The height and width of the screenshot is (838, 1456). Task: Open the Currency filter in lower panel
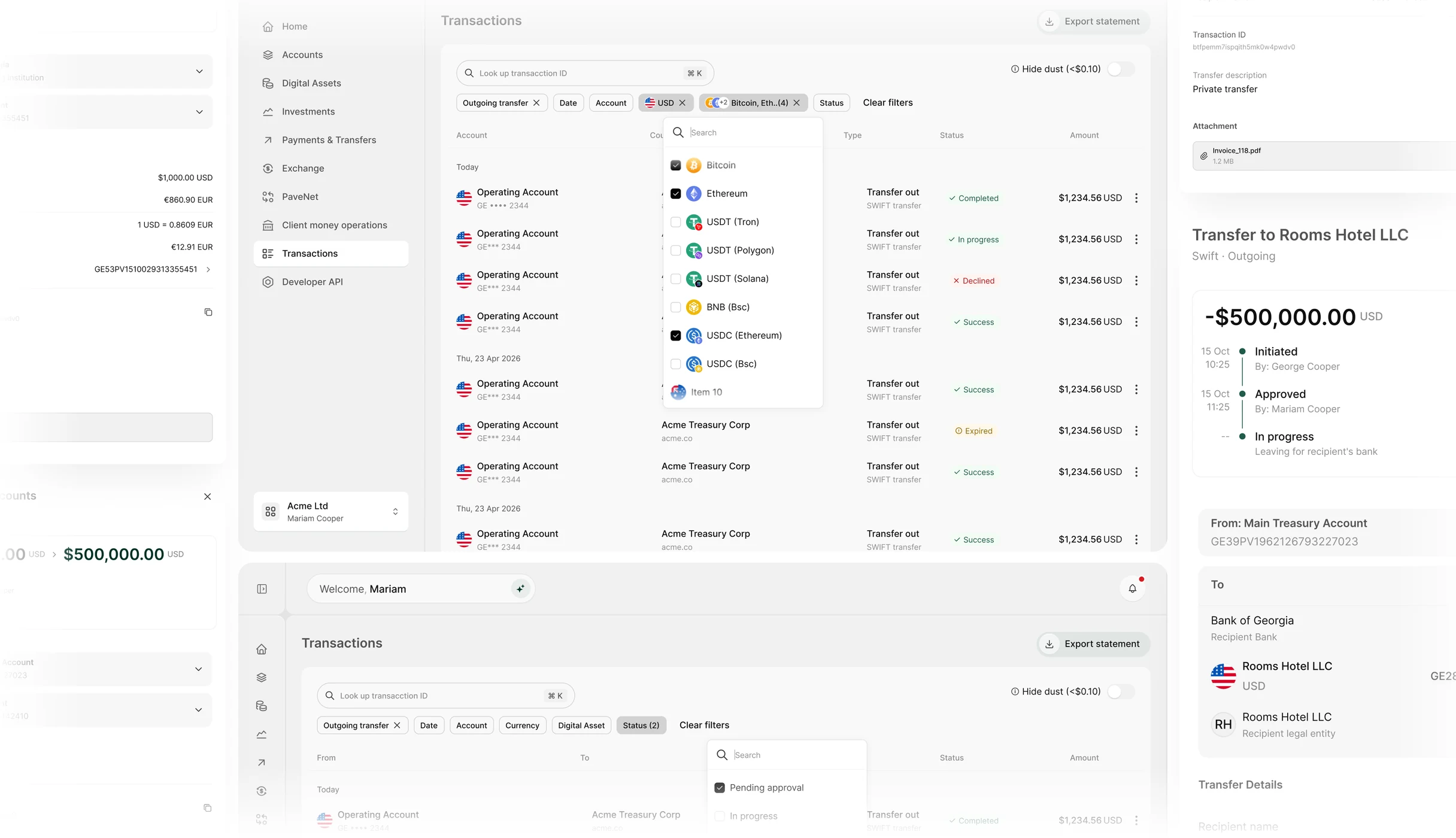click(x=522, y=725)
